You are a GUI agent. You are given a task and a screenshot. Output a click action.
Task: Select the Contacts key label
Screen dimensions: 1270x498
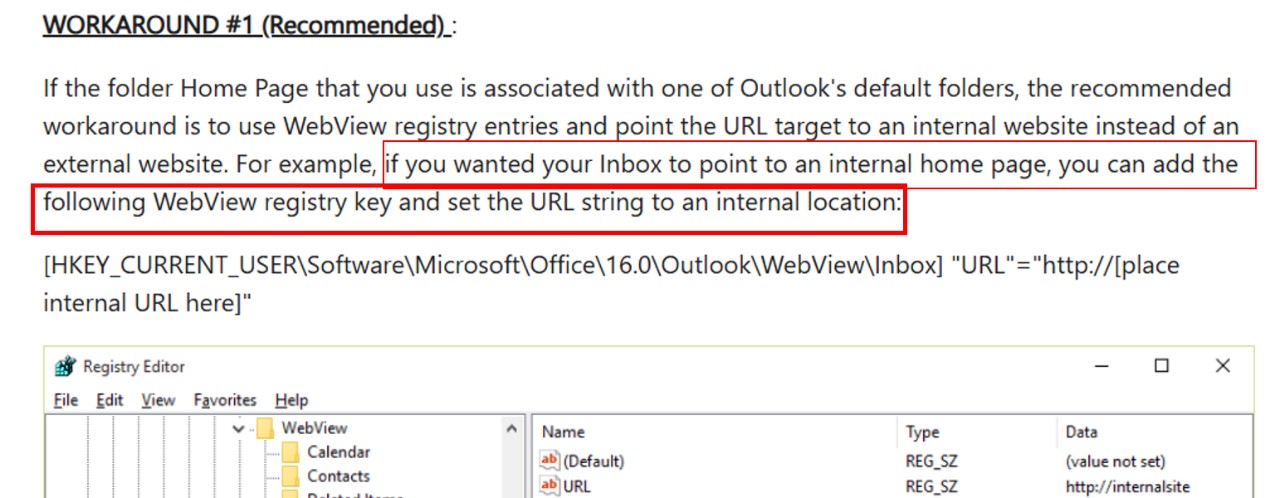coord(338,476)
